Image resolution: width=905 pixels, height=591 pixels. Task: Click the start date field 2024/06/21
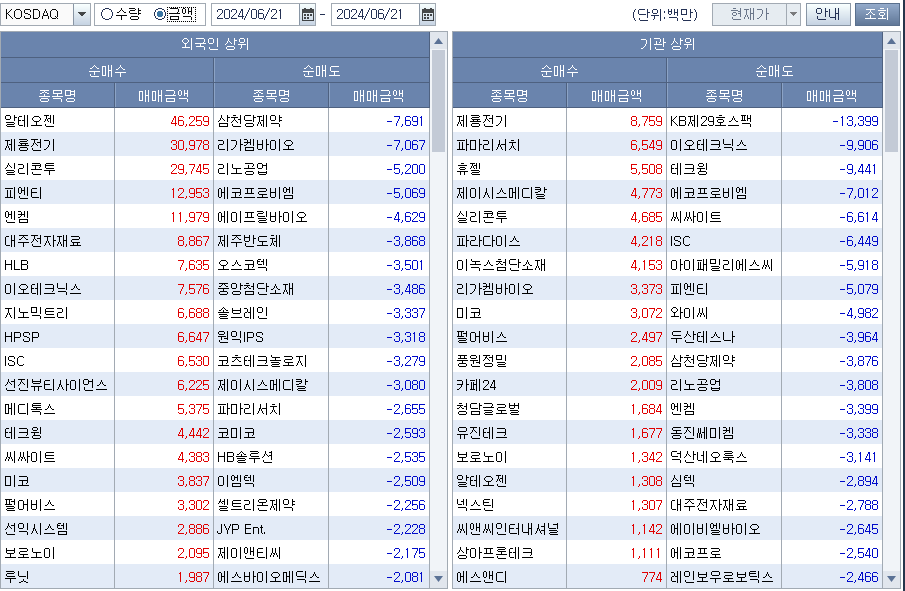pos(256,14)
